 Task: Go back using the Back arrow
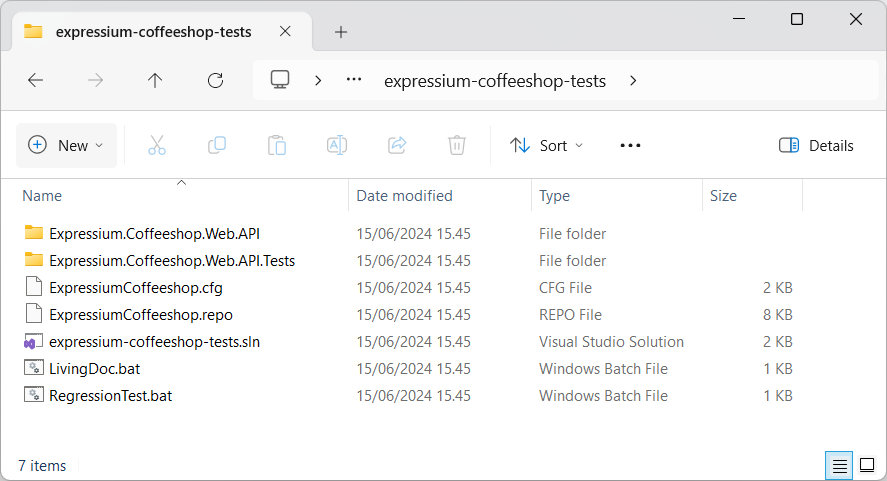36,80
